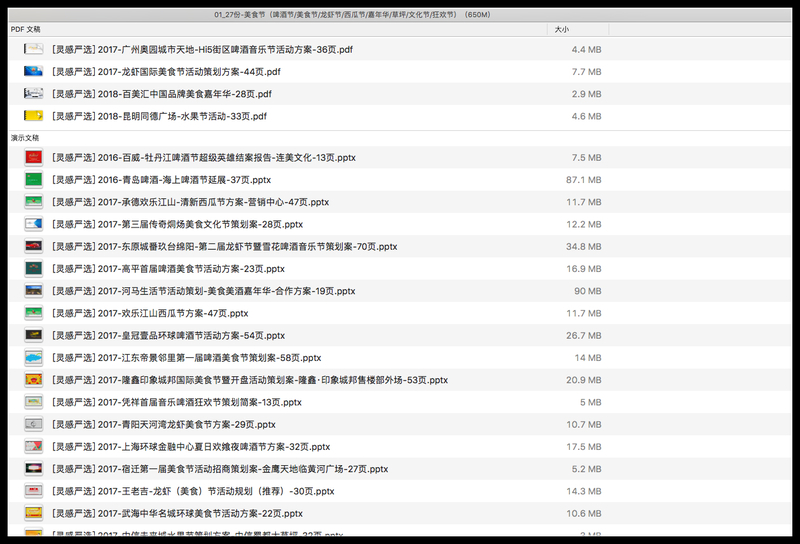Click the green icon of 青岛啤酒海上啤酒节 pptx
Screen dimensions: 800x544
click(34, 180)
